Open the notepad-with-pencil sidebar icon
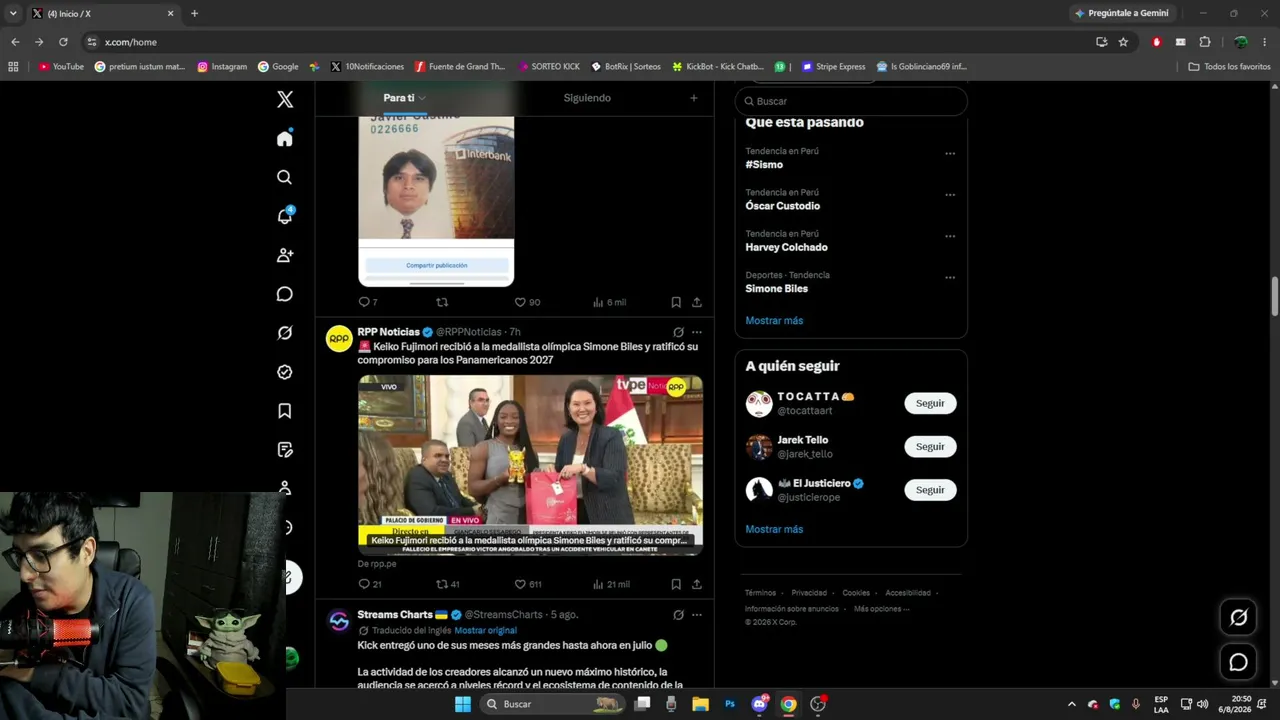 (285, 450)
